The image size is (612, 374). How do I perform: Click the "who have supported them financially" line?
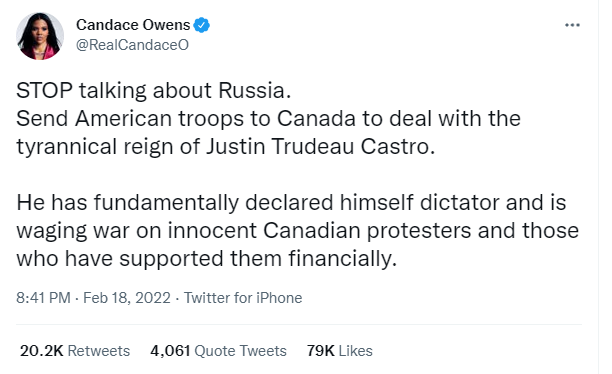tap(206, 259)
